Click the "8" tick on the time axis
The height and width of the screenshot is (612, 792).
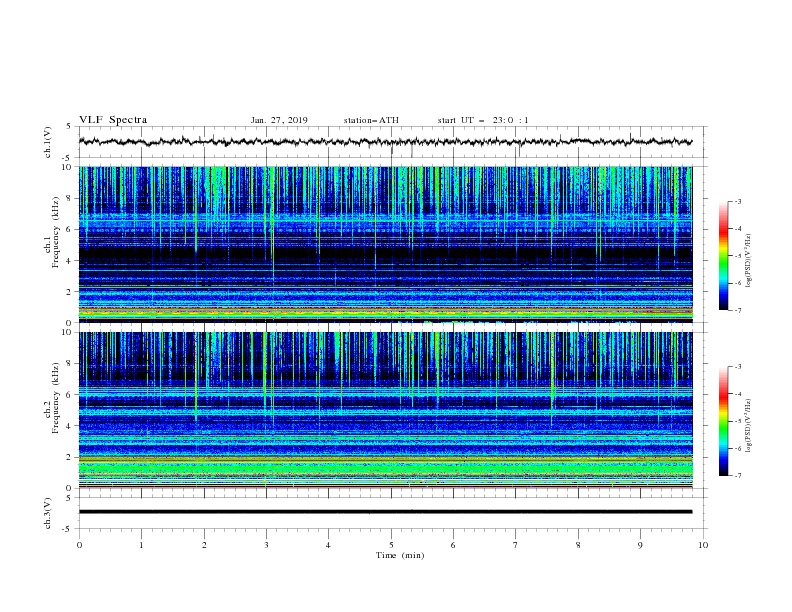coord(578,545)
